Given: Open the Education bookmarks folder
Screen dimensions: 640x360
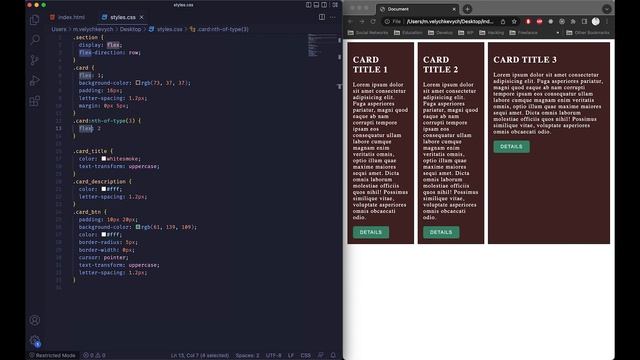Looking at the screenshot, I should click(408, 33).
